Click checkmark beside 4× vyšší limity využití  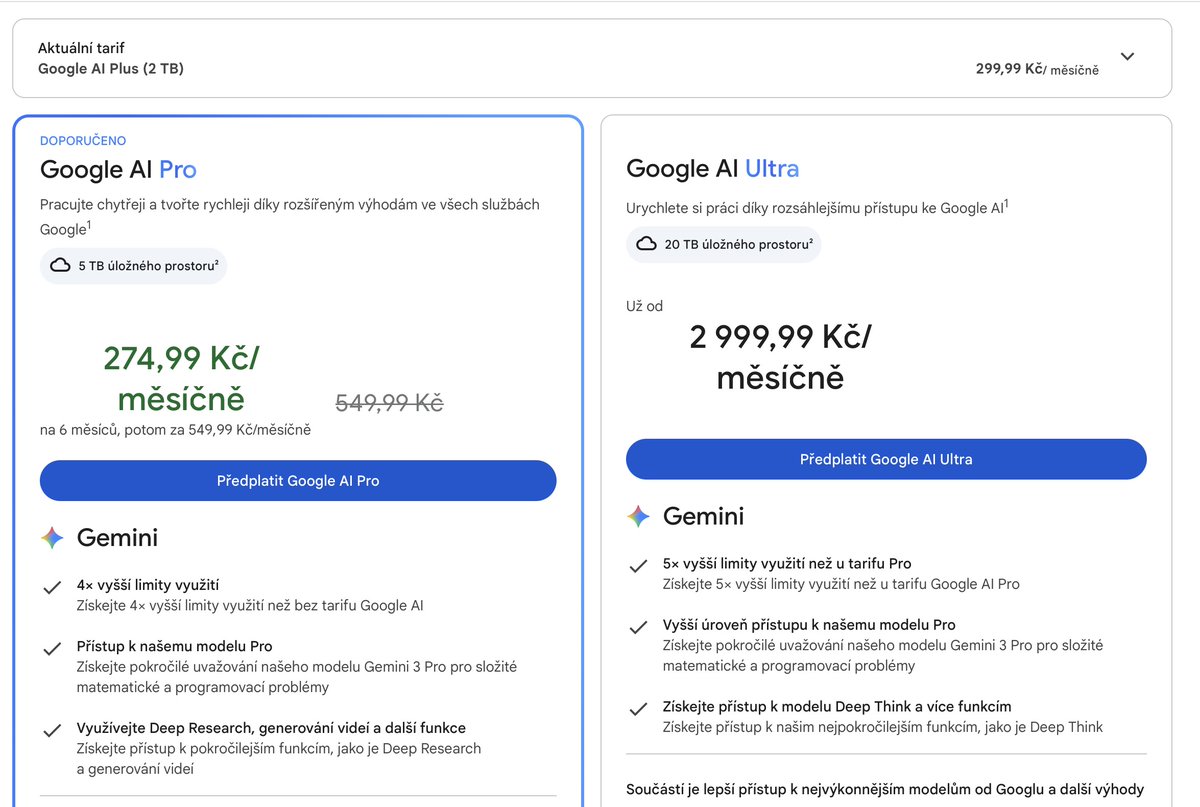tap(52, 588)
